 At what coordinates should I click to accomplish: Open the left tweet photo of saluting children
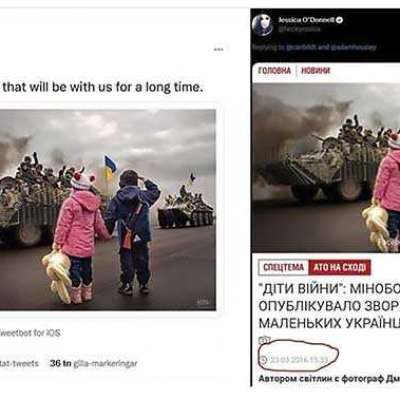click(x=108, y=210)
